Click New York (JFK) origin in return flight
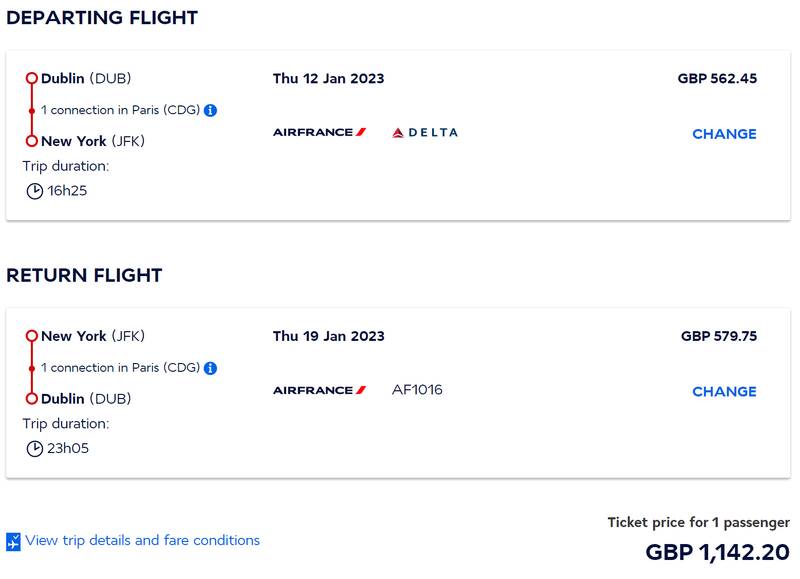Viewport: 800px width, 579px height. pyautogui.click(x=93, y=336)
